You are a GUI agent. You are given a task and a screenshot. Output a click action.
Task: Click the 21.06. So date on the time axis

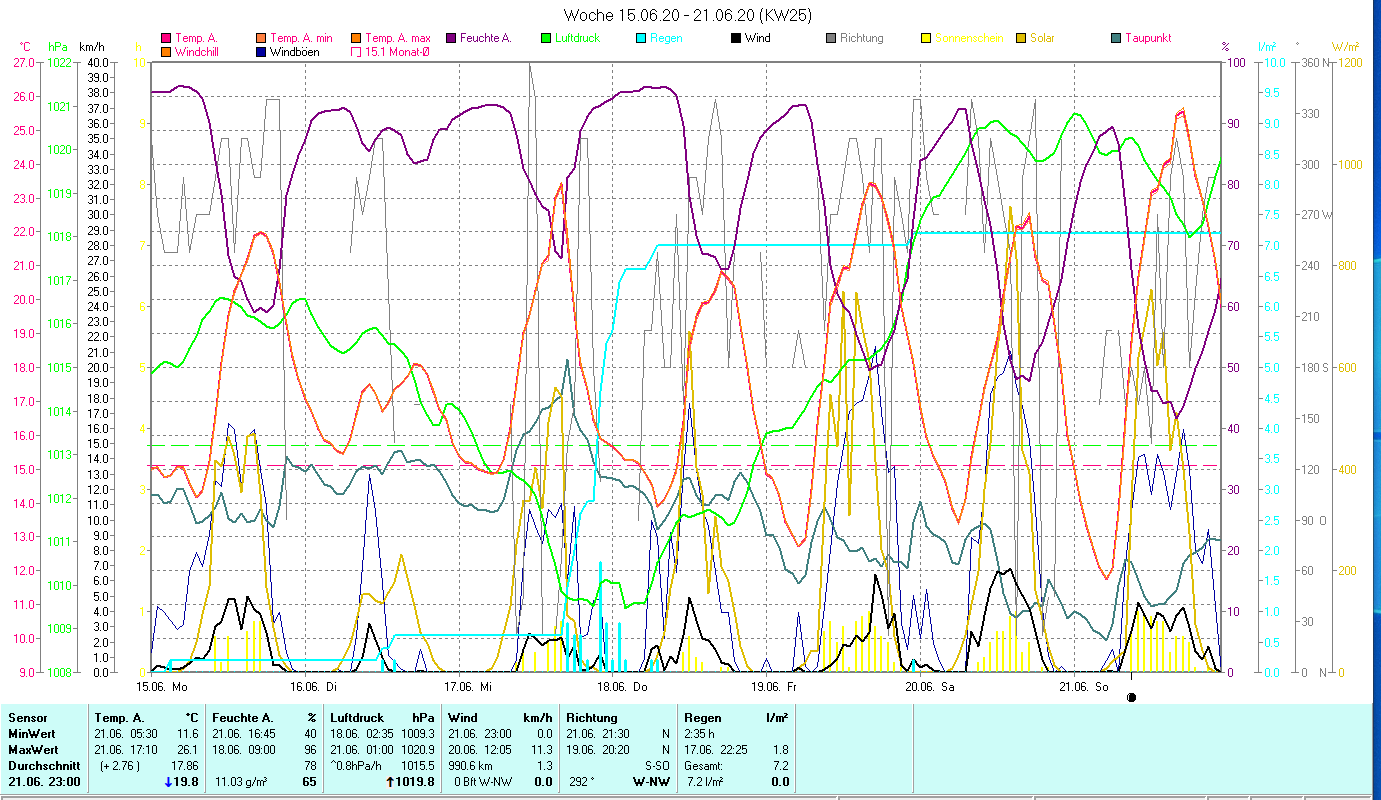click(1084, 687)
